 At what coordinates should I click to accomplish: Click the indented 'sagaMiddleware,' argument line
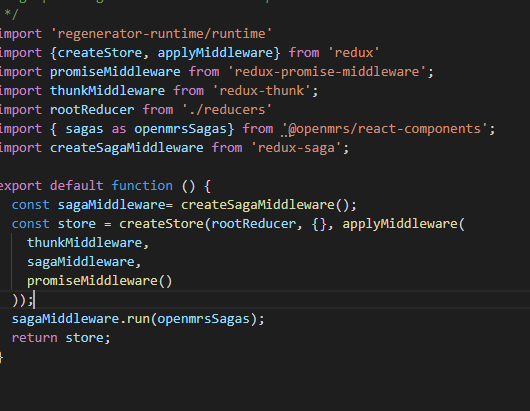point(84,262)
